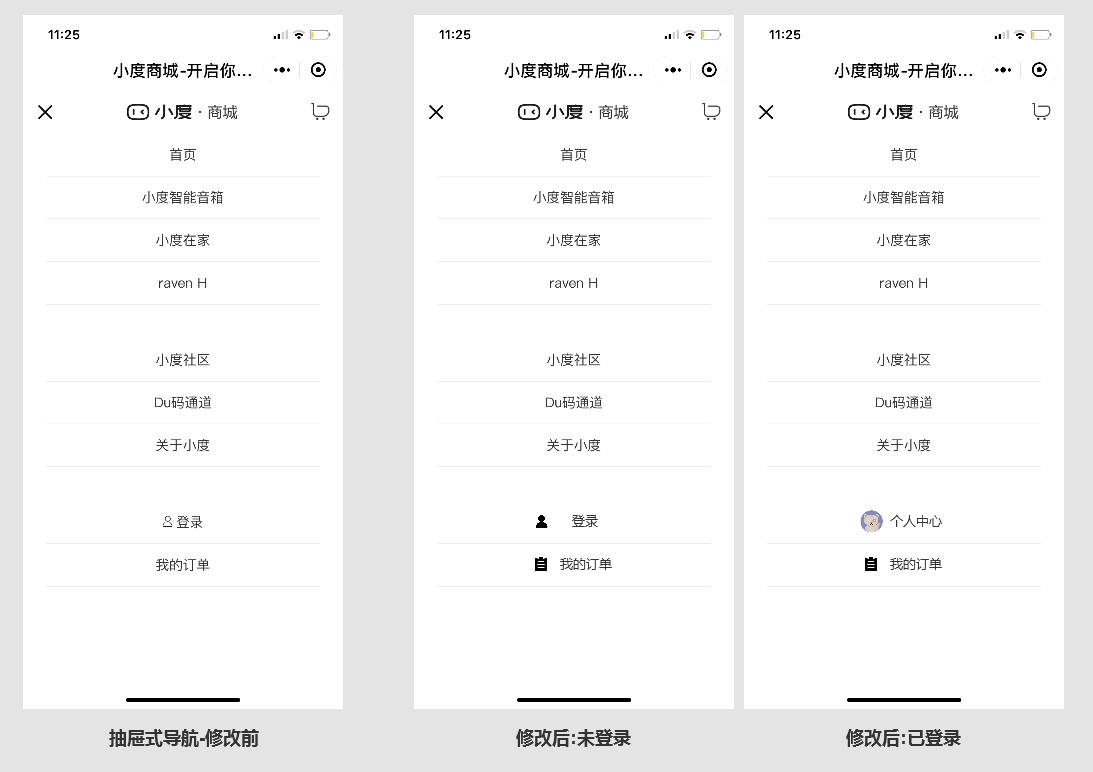Select raven H in the 已登录 mockup
The image size is (1093, 772).
coord(903,283)
